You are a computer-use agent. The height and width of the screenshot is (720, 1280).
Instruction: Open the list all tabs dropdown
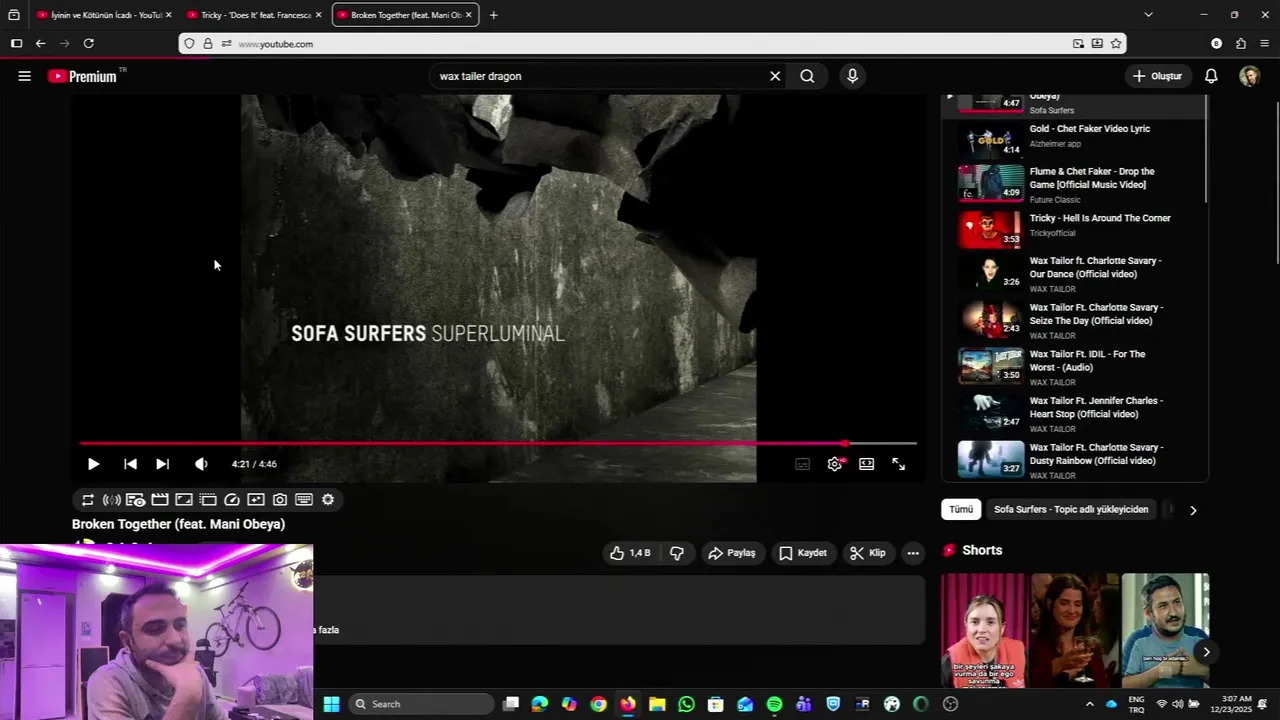[x=1148, y=15]
